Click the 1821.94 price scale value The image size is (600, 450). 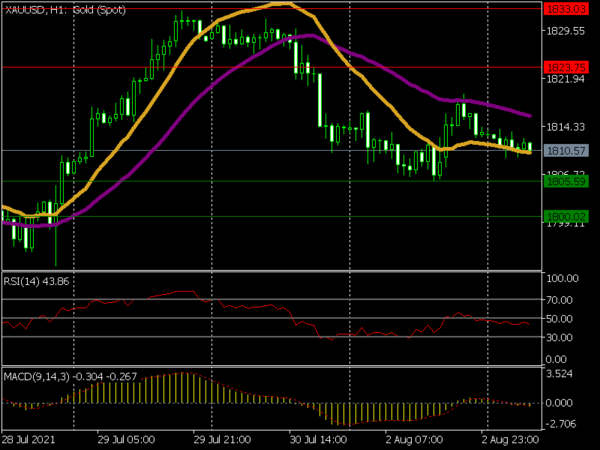click(x=566, y=79)
